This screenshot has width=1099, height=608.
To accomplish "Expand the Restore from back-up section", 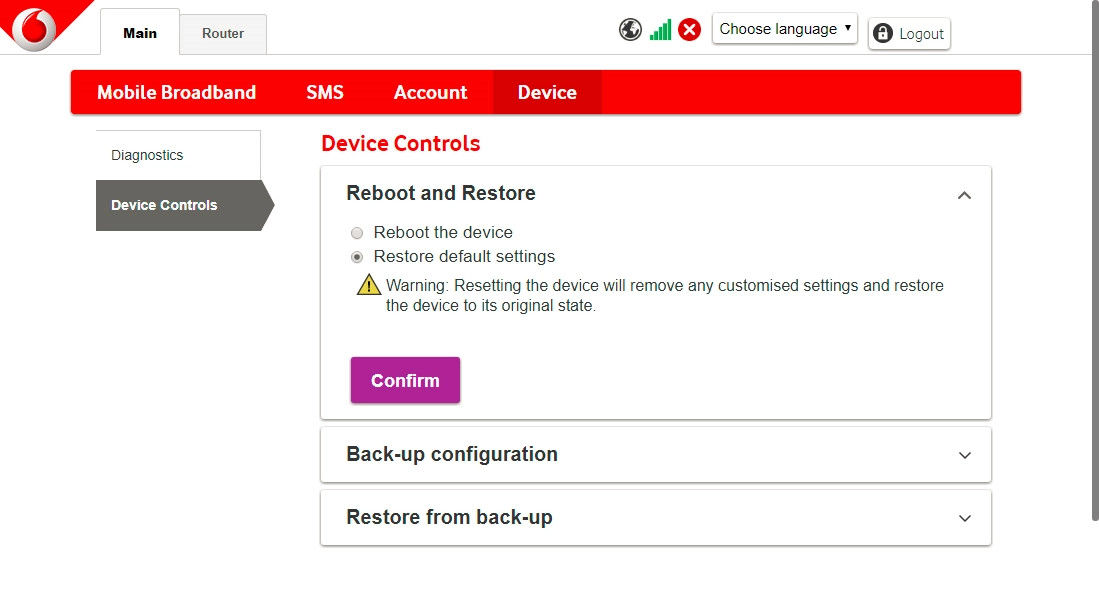I will point(655,517).
